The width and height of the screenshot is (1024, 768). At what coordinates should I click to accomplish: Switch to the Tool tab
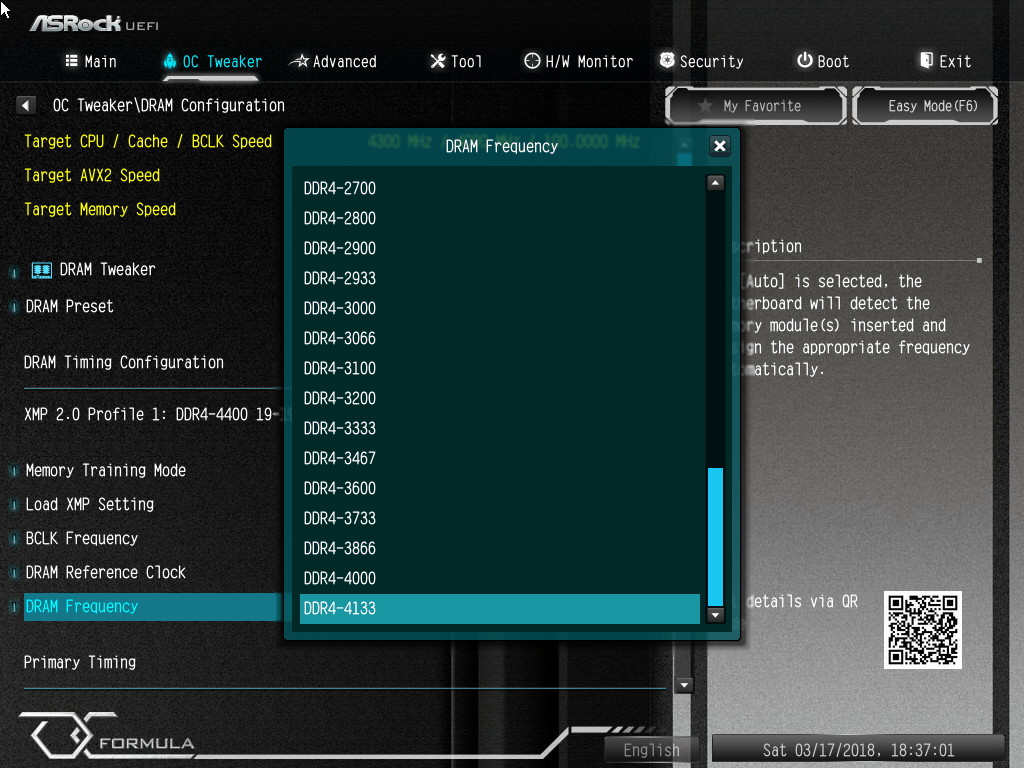click(456, 61)
